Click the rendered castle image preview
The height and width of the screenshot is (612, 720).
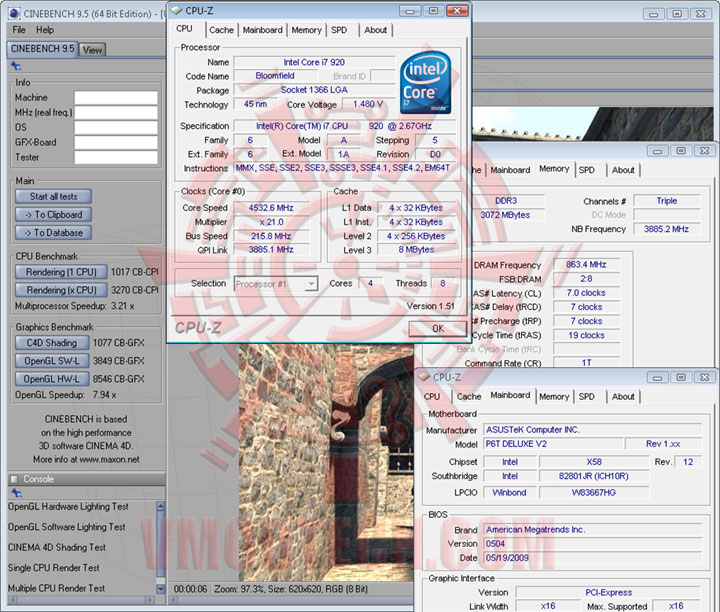[326, 463]
